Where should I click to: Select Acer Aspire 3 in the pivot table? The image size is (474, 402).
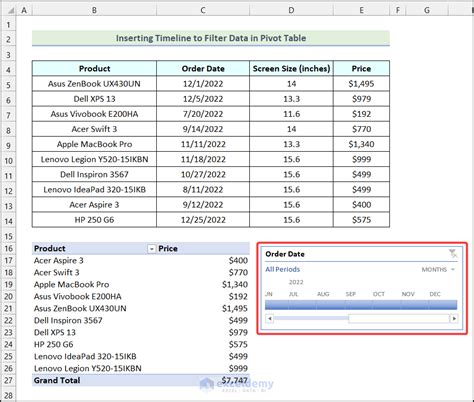pyautogui.click(x=94, y=261)
